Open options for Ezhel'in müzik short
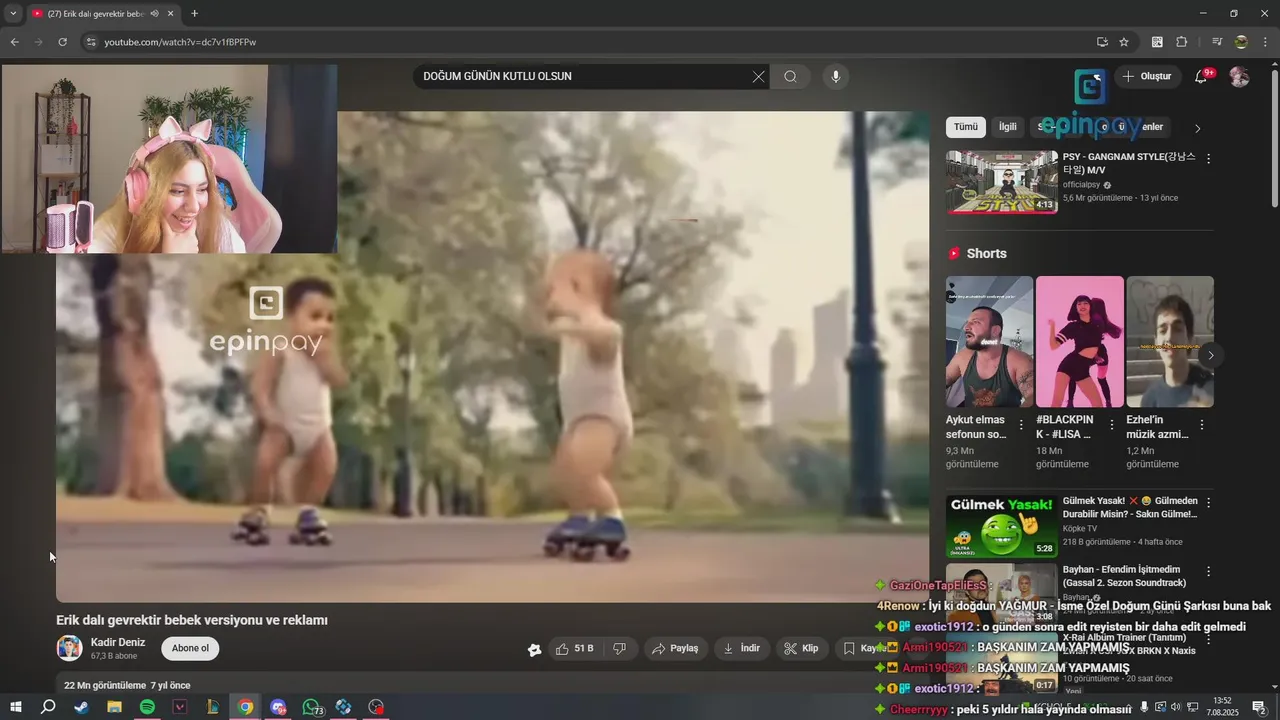1280x720 pixels. (1201, 425)
